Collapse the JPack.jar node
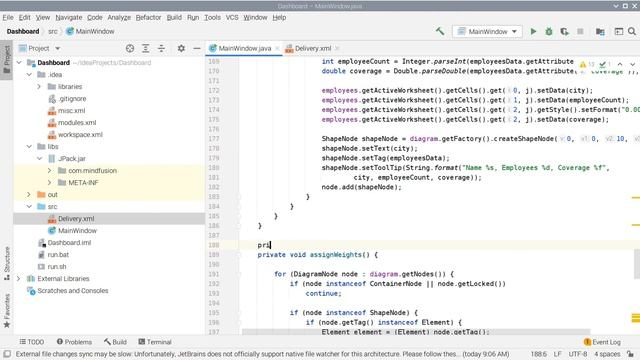This screenshot has width=640, height=360. click(x=39, y=158)
